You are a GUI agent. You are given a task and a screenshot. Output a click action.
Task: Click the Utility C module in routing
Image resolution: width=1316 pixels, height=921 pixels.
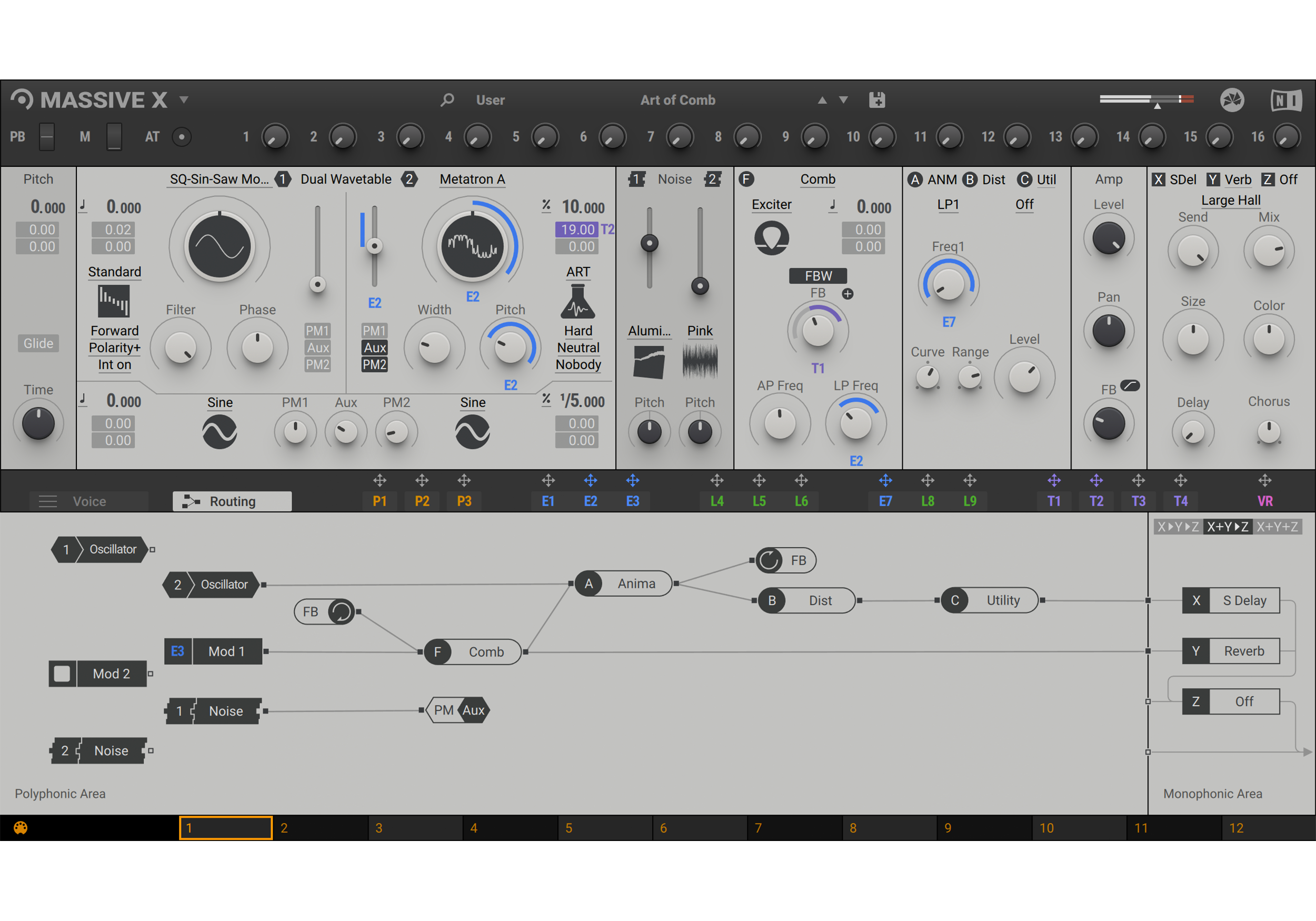click(x=989, y=600)
